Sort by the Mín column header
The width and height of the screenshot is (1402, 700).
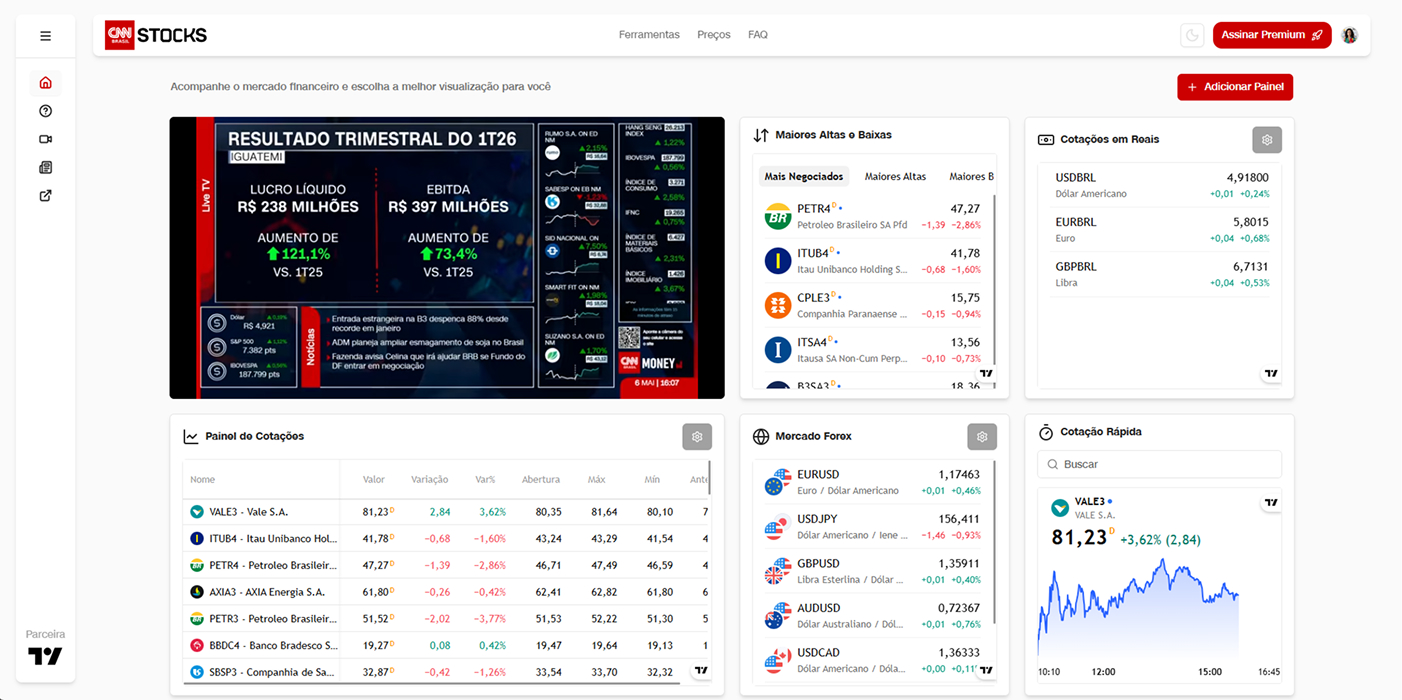pos(652,480)
